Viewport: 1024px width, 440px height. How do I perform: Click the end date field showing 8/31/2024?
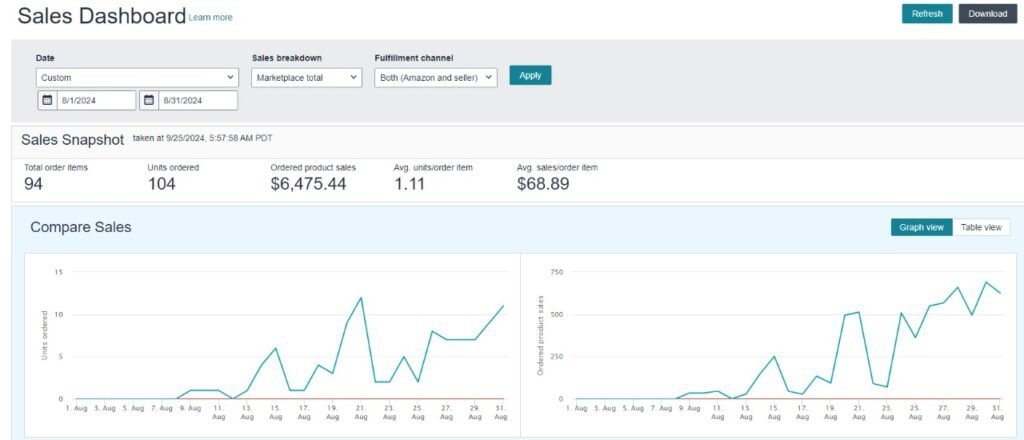(x=198, y=100)
